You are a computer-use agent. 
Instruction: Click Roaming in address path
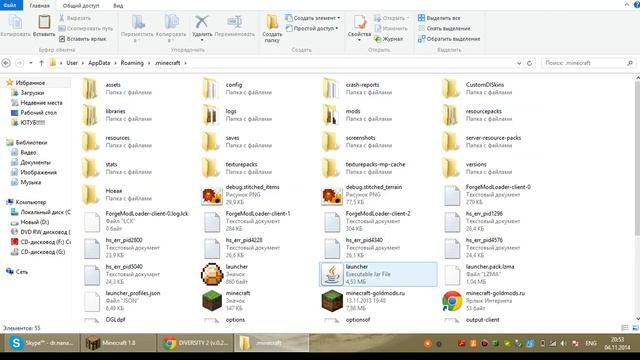pos(132,63)
